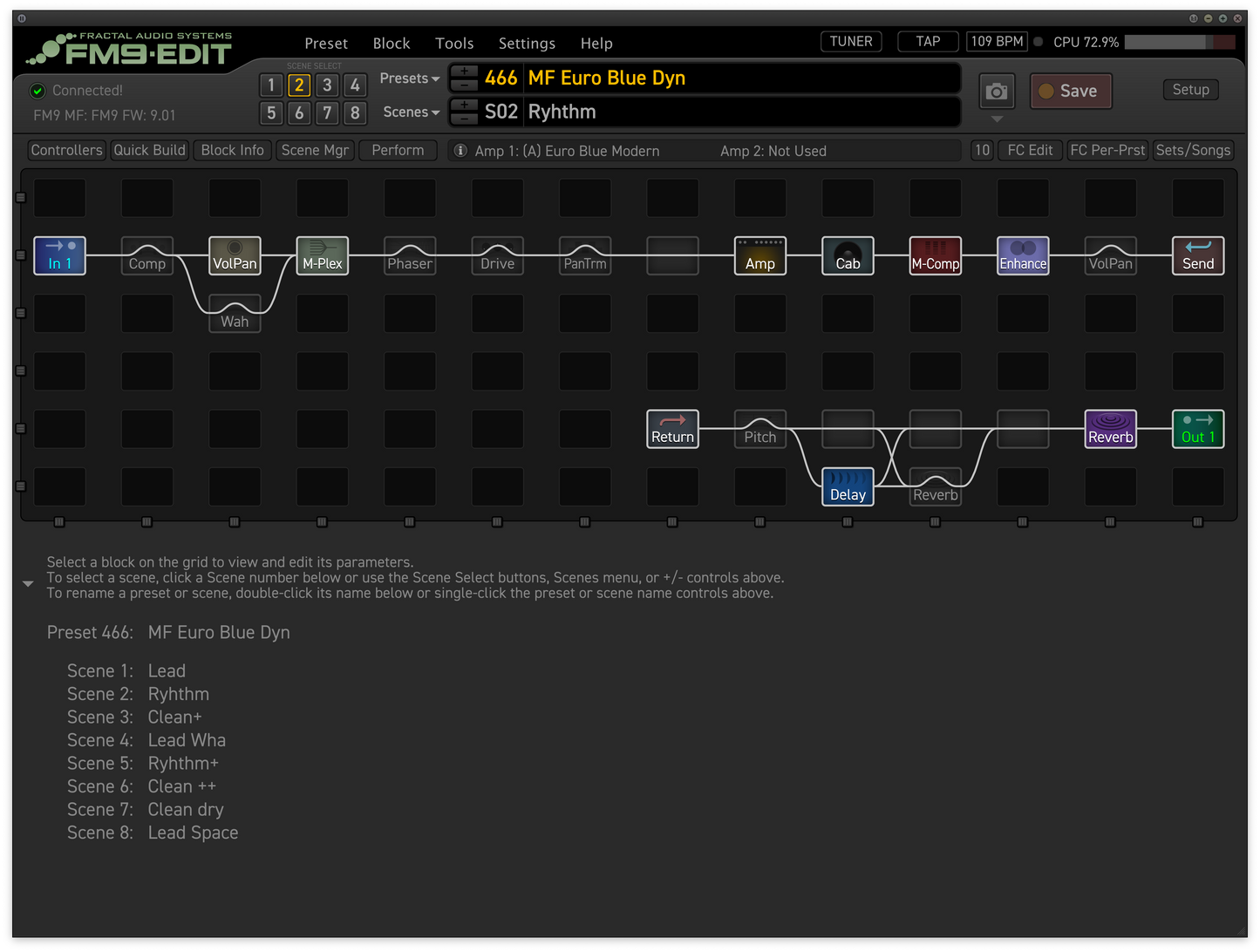Open the Presets dropdown
Image resolution: width=1260 pixels, height=952 pixels.
pos(409,78)
